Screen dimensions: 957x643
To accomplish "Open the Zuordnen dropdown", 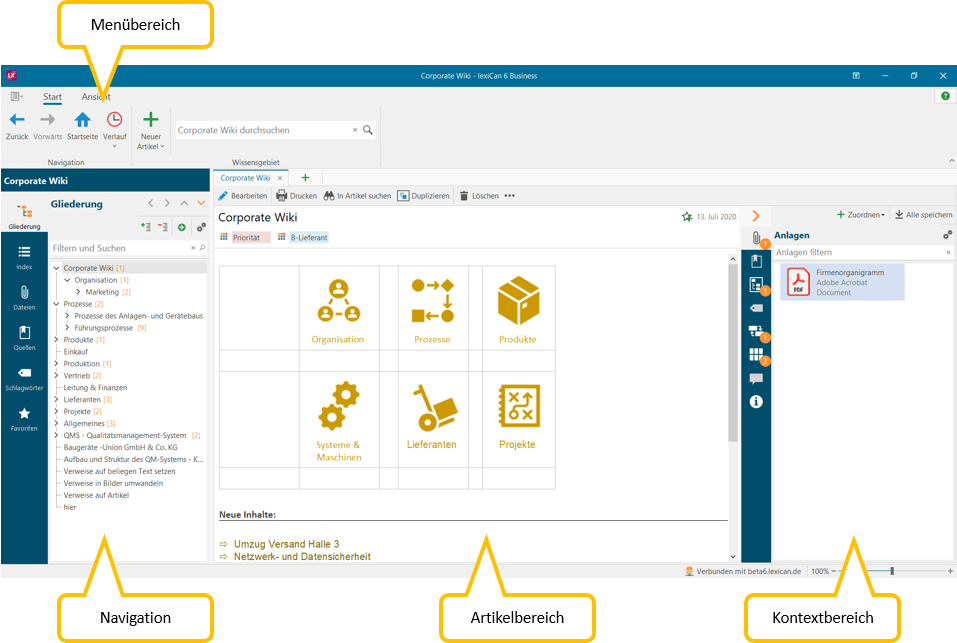I will 861,215.
